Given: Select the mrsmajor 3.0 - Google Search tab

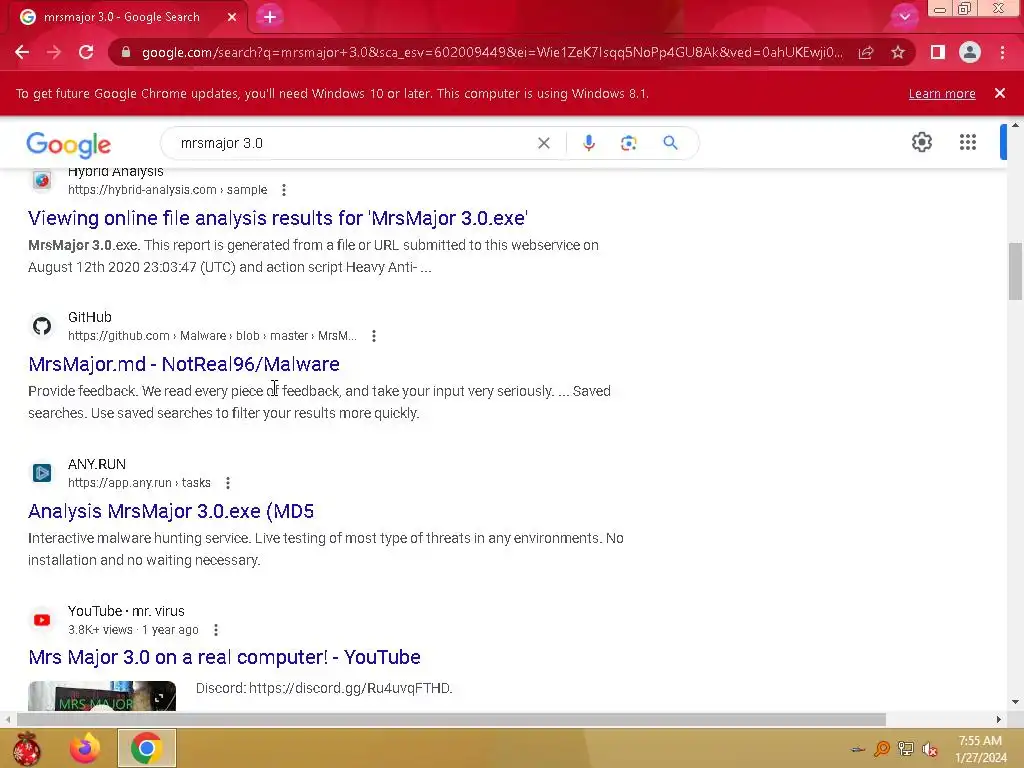Looking at the screenshot, I should click(123, 18).
